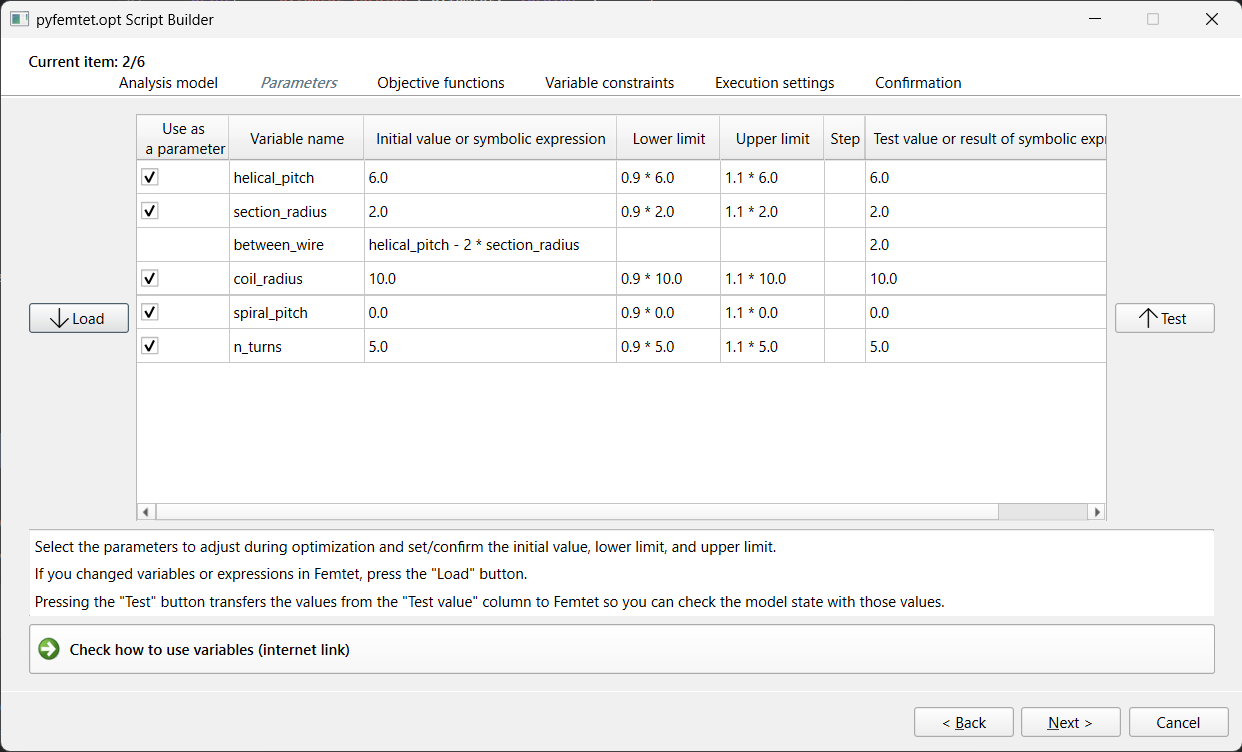Click the pyfemtet.opt app icon in title bar
The width and height of the screenshot is (1242, 752).
[19, 19]
